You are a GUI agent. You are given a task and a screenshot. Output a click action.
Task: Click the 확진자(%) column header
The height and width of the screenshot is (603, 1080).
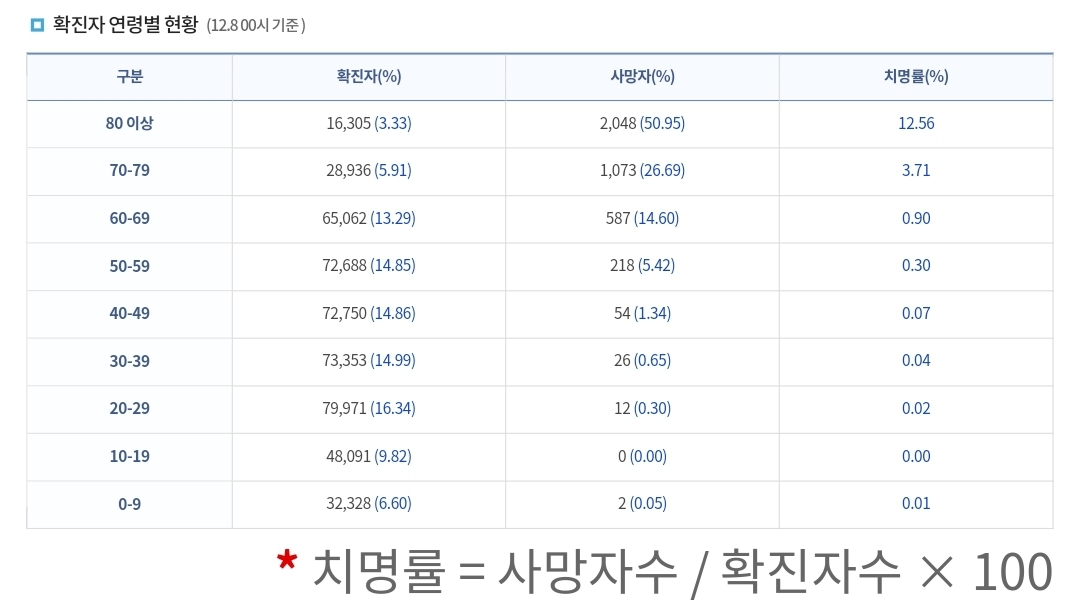[368, 76]
